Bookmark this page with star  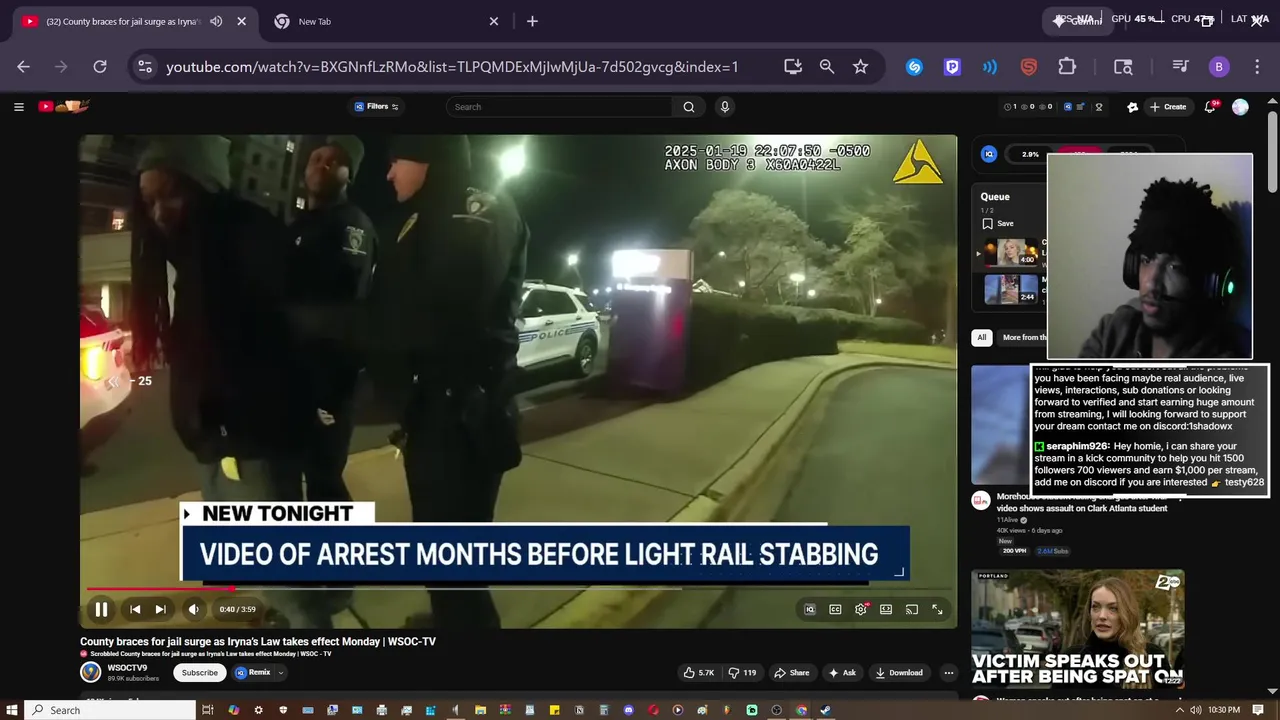pos(861,66)
